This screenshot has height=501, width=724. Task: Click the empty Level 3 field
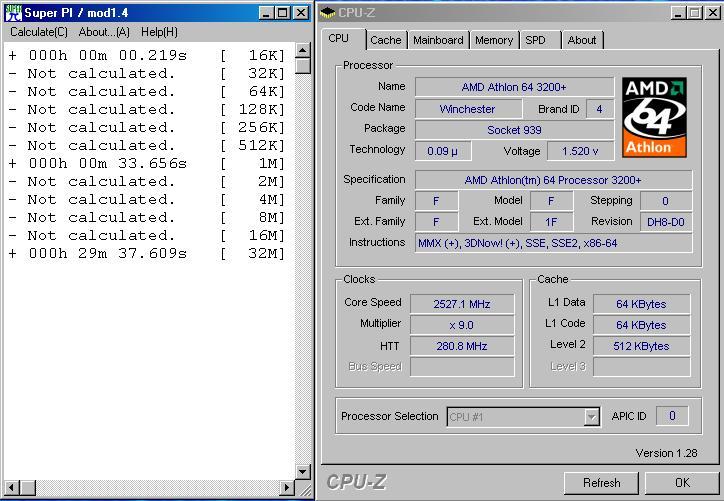point(641,367)
